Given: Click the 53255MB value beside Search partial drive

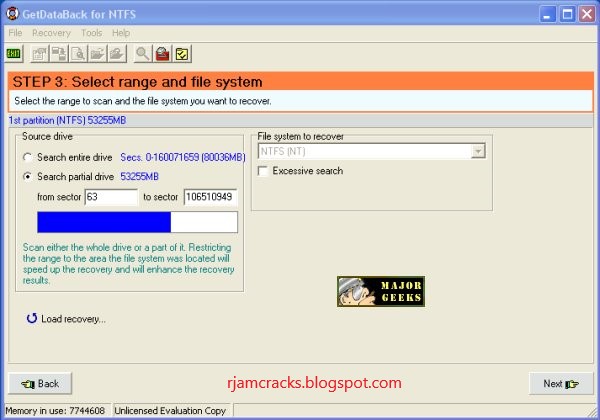Looking at the screenshot, I should click(139, 176).
